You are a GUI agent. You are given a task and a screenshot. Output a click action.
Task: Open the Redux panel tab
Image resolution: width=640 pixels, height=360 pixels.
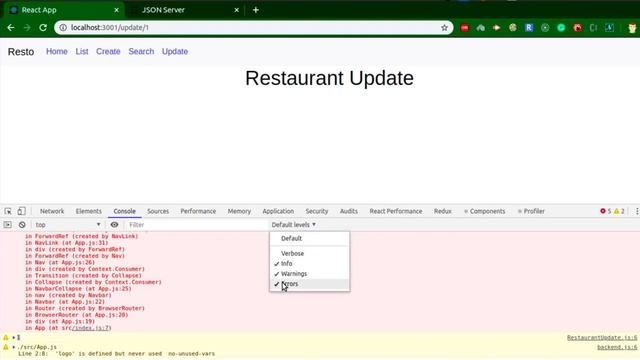(442, 211)
